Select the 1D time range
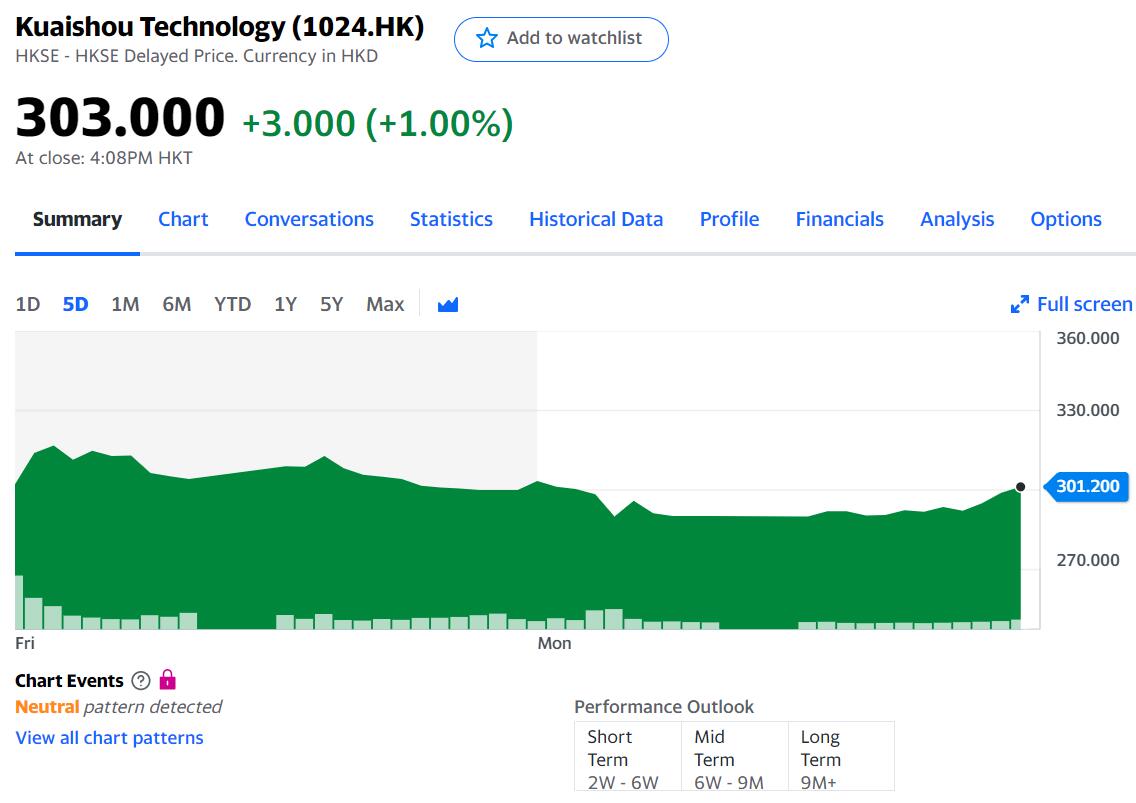This screenshot has height=803, width=1136. [x=28, y=304]
